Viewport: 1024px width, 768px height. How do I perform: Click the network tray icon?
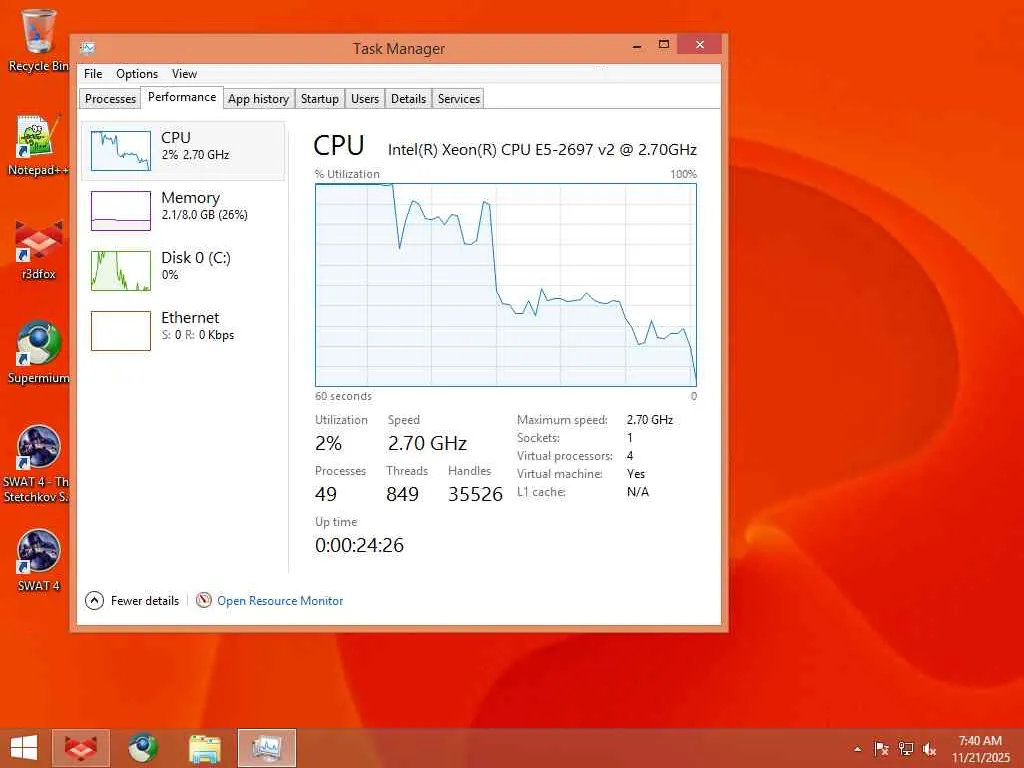[905, 749]
